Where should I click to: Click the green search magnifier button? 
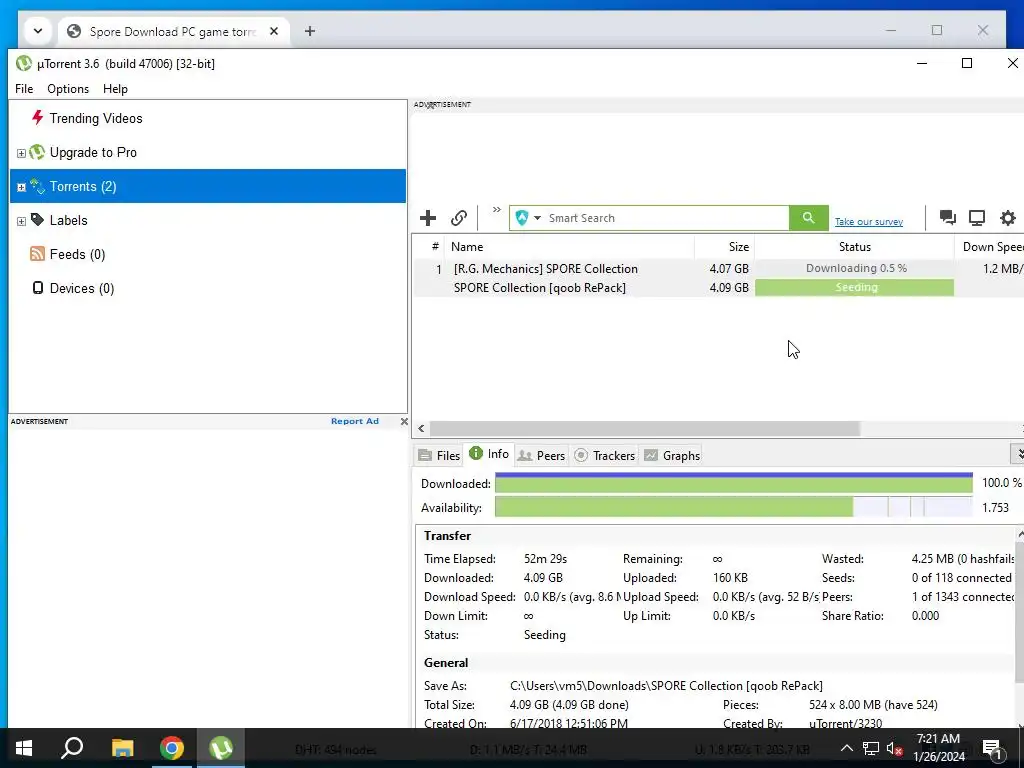tap(808, 218)
